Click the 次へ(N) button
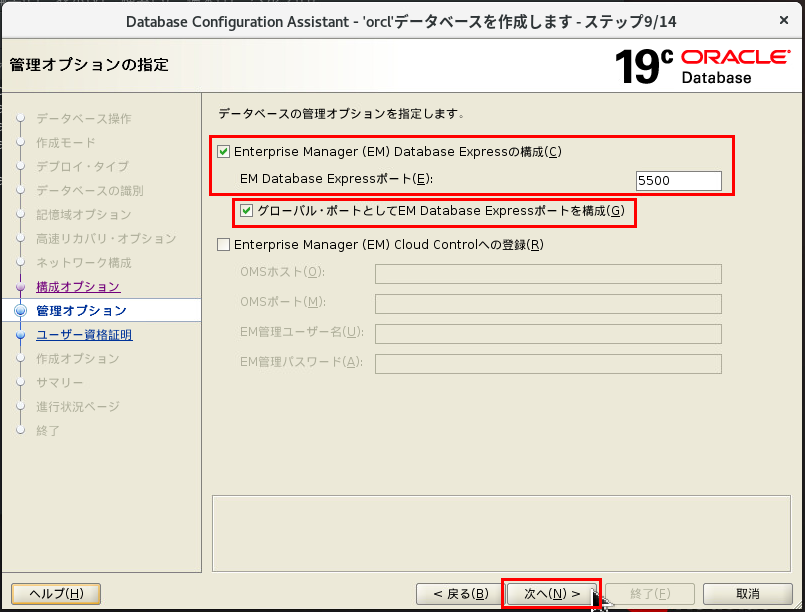The width and height of the screenshot is (805, 612). (x=550, y=593)
